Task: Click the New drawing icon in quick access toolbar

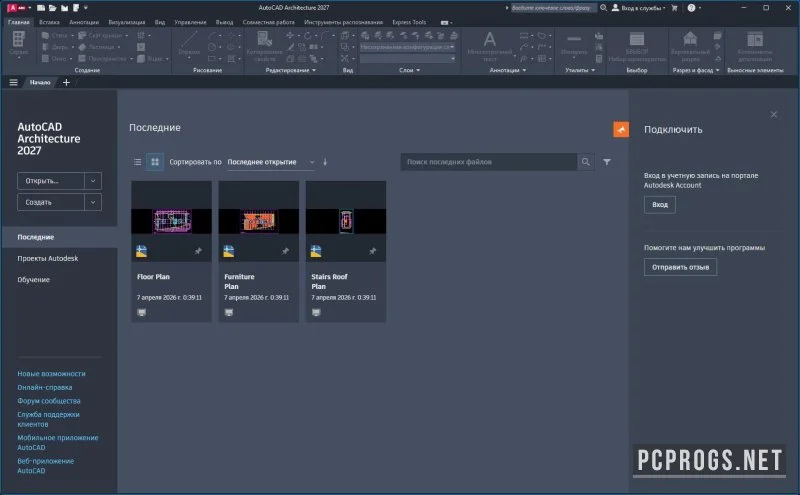Action: click(x=41, y=8)
